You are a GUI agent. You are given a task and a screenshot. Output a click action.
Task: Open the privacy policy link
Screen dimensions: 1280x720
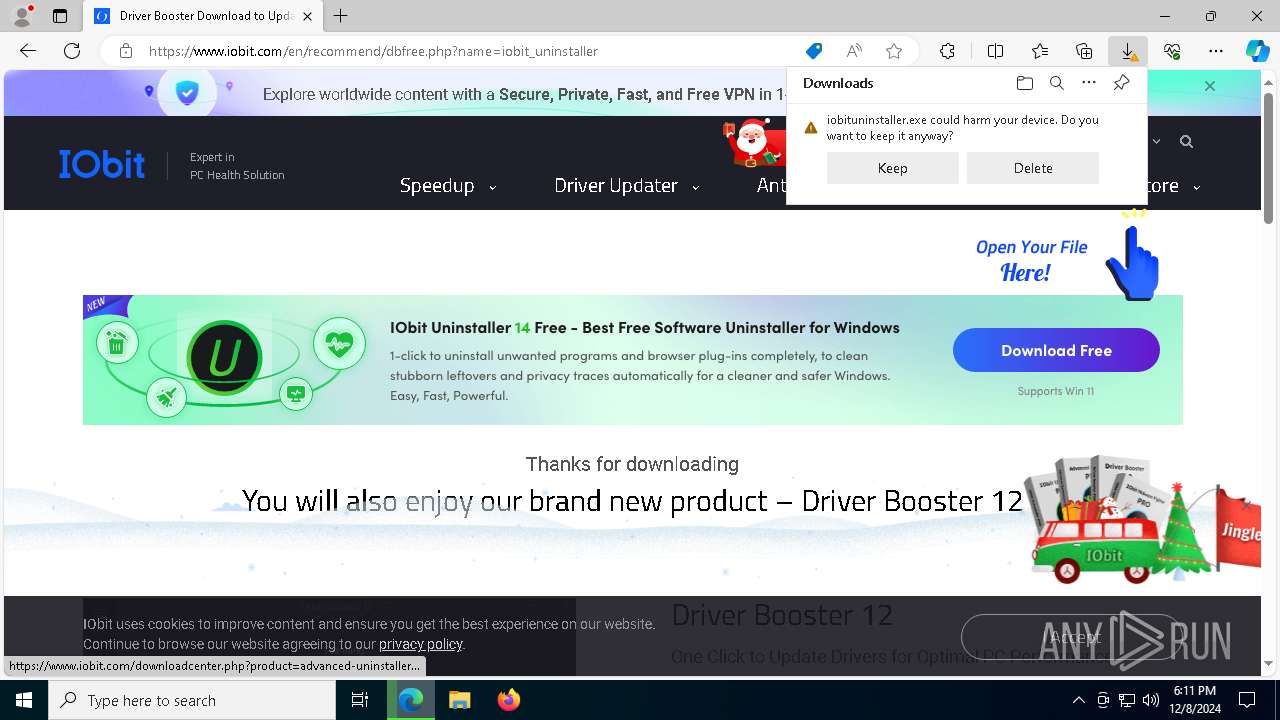(421, 644)
